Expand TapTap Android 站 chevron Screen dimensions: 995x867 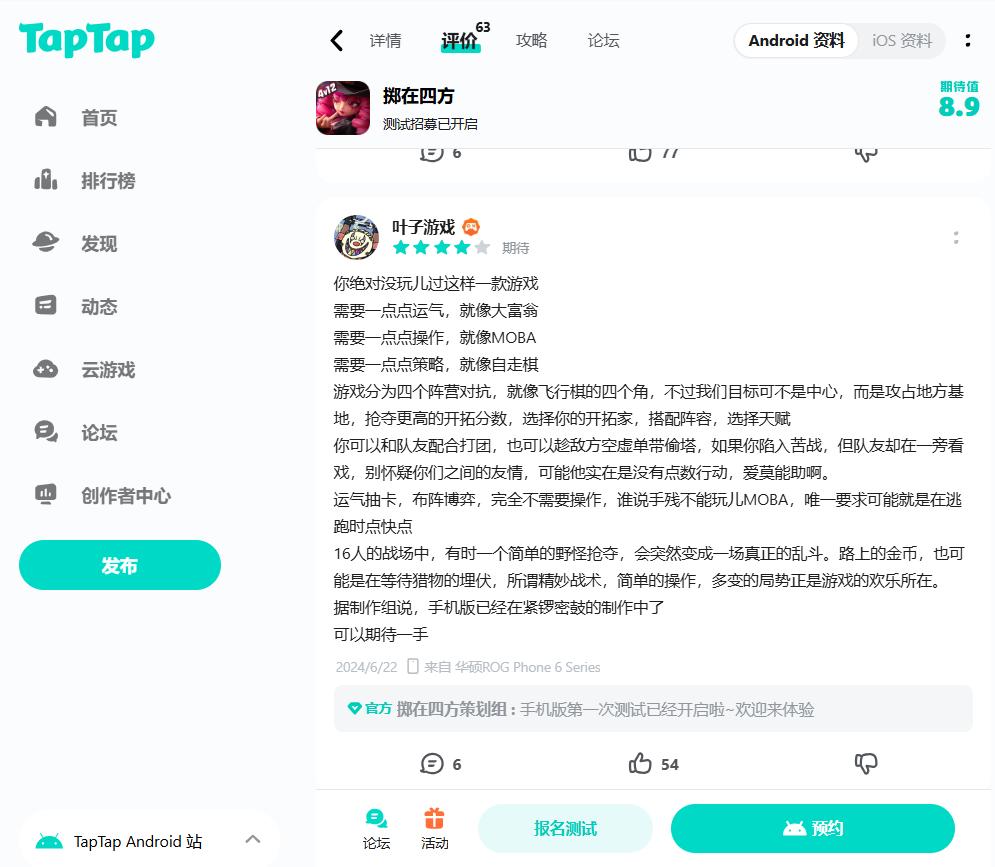(x=253, y=839)
